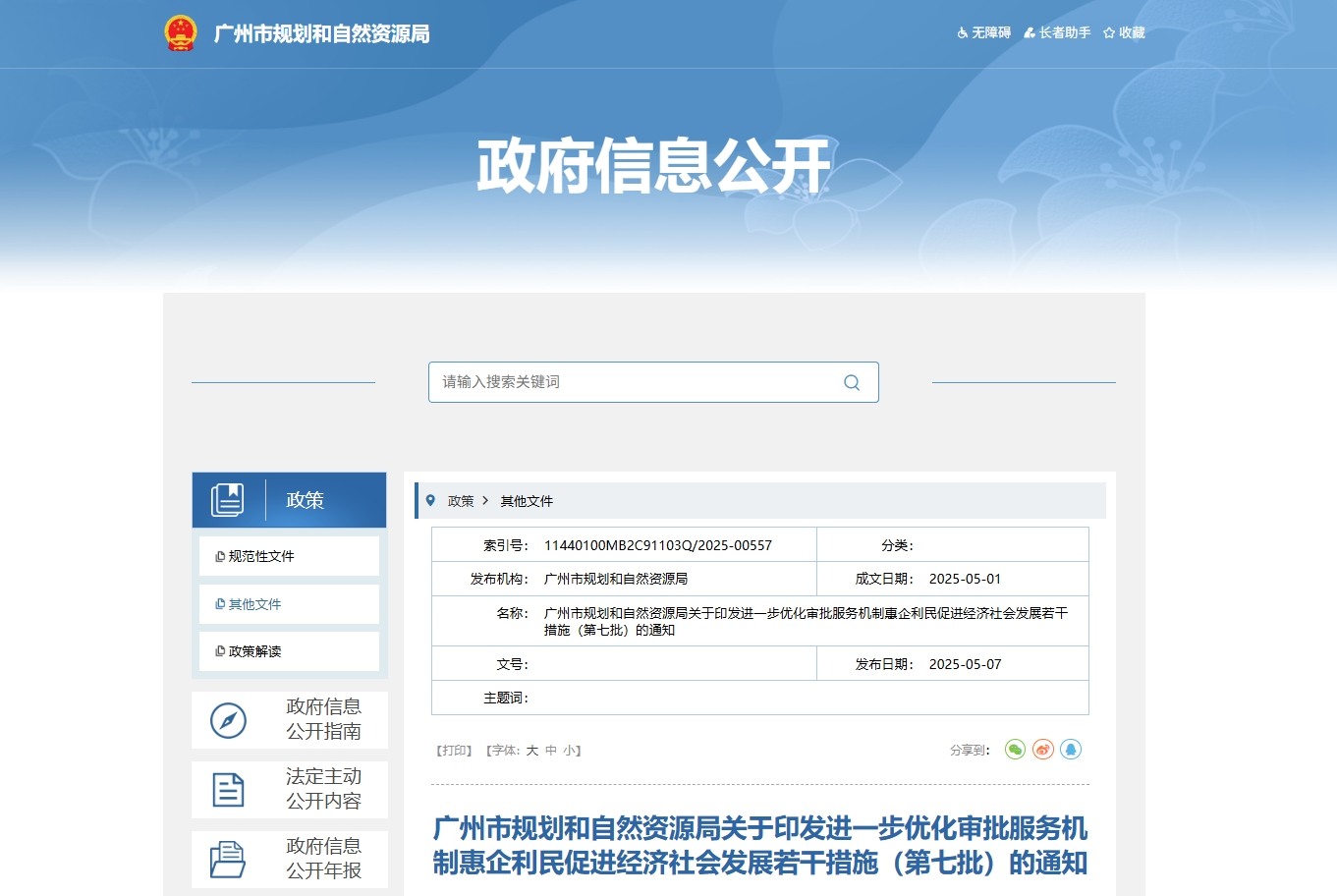Click the folder icon for 政府信息公开年报
1337x896 pixels.
pyautogui.click(x=228, y=859)
